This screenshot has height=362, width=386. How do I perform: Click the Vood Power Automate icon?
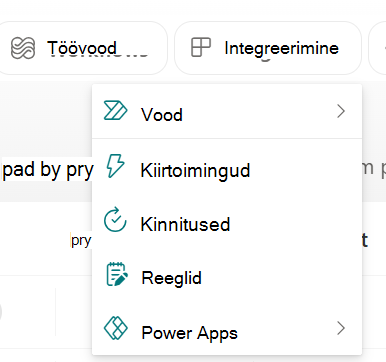point(115,110)
